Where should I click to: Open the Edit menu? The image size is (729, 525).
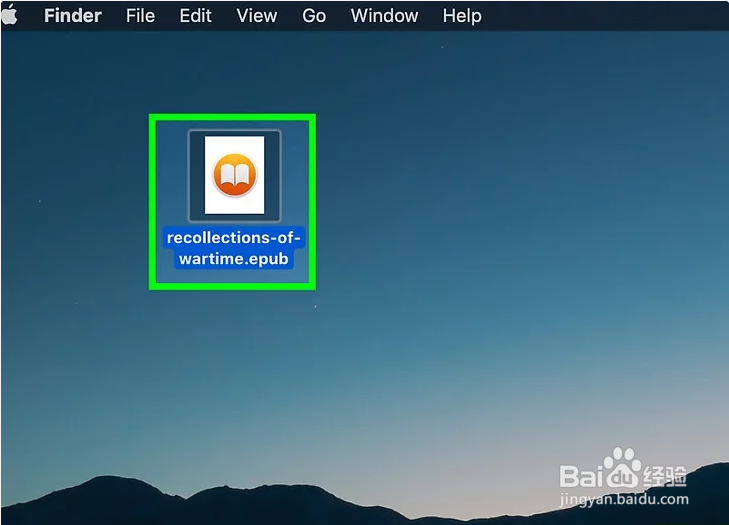196,16
